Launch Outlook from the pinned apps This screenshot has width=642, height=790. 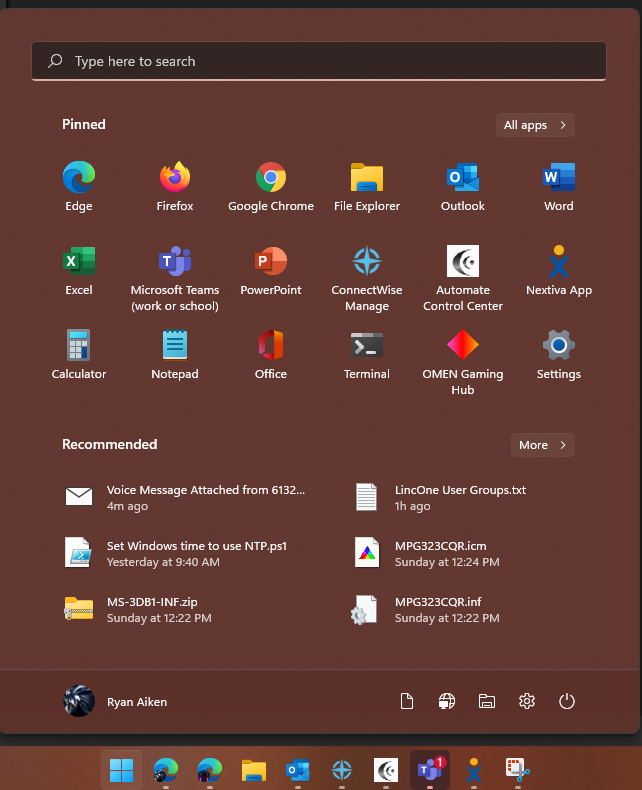coord(463,186)
